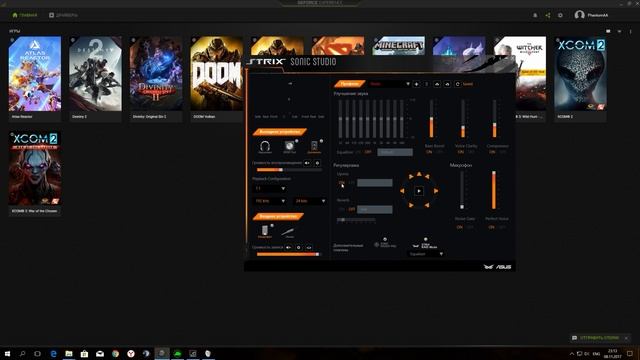Screen dimensions: 640x360
Task: Open XCOM 2 War of the Chosen tile
Action: 35,174
